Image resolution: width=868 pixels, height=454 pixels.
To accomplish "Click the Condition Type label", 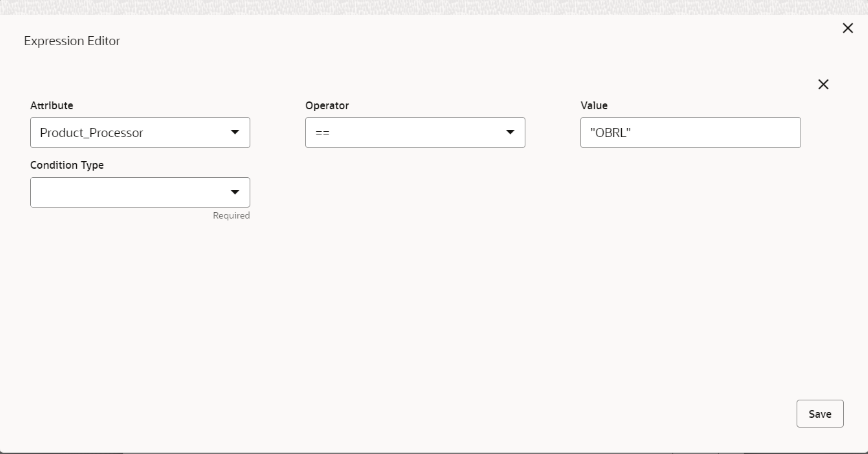I will click(67, 165).
